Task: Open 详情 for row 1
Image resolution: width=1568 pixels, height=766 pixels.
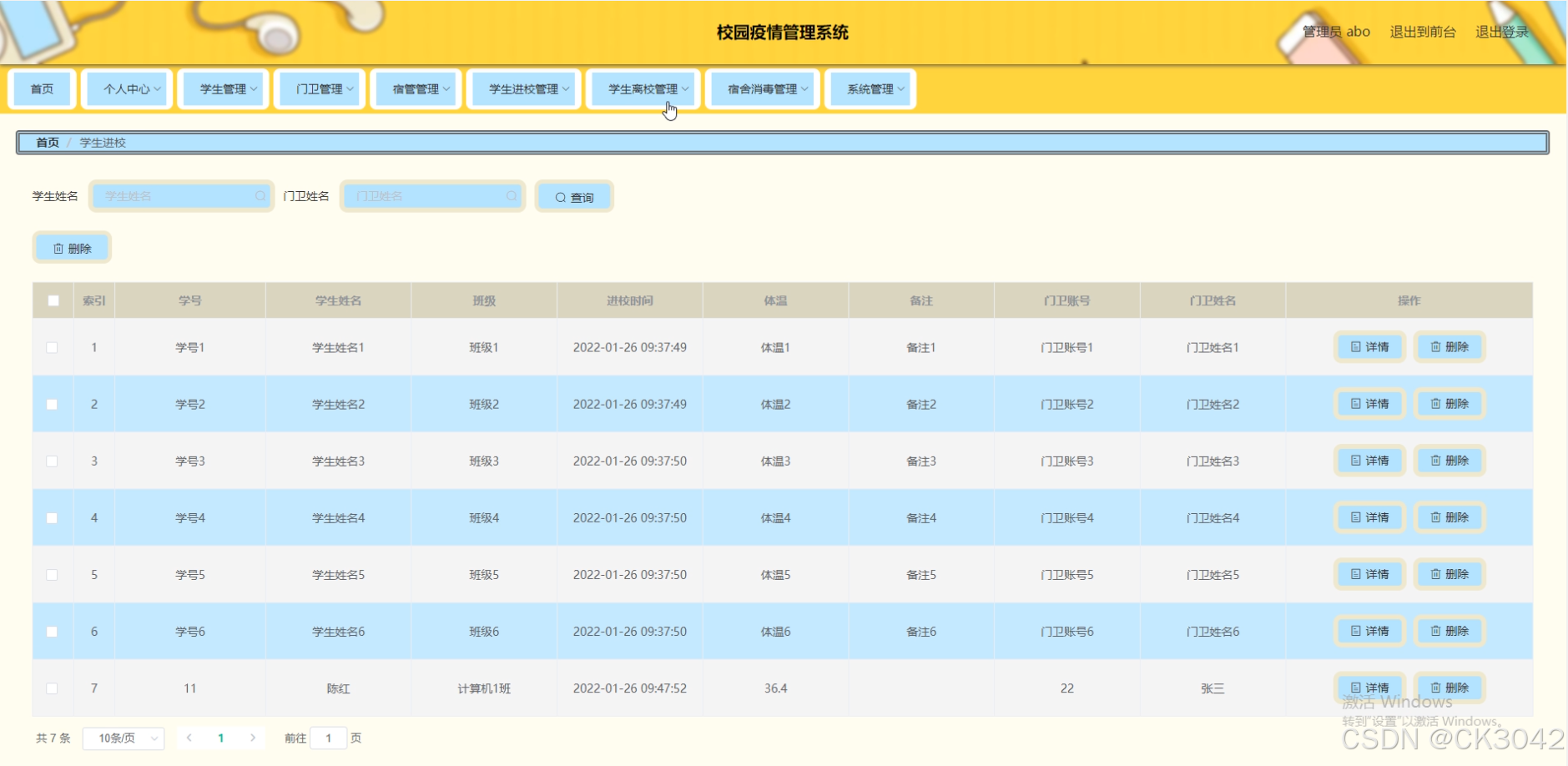Action: 1369,347
